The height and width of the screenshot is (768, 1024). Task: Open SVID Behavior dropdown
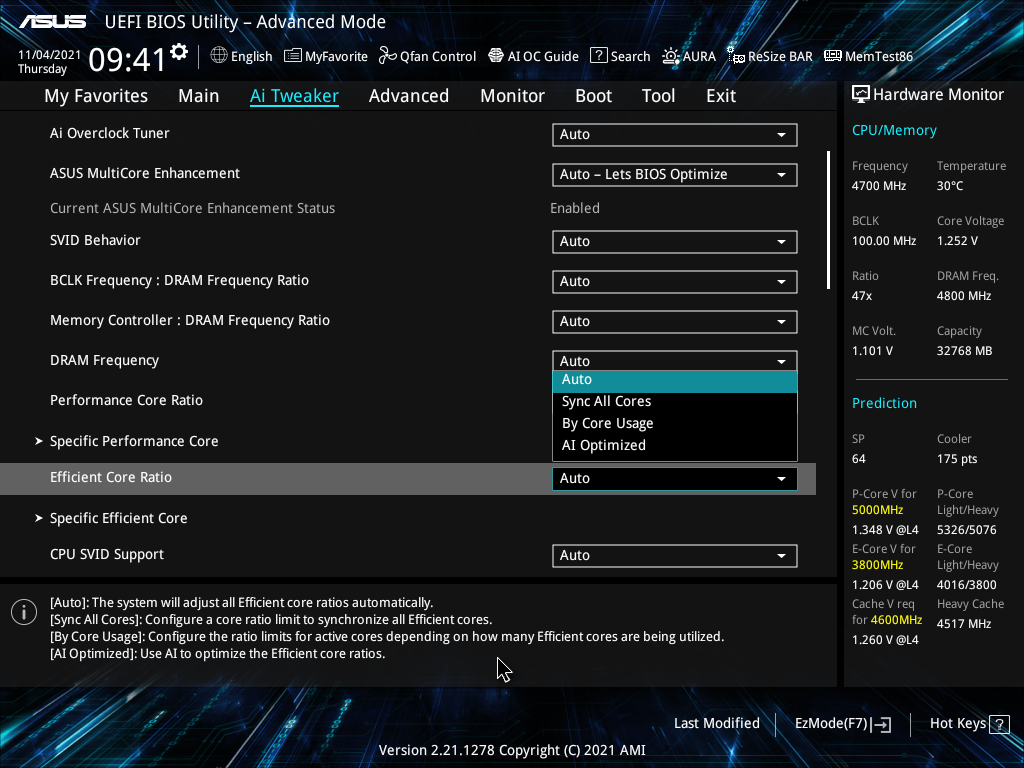(x=675, y=242)
